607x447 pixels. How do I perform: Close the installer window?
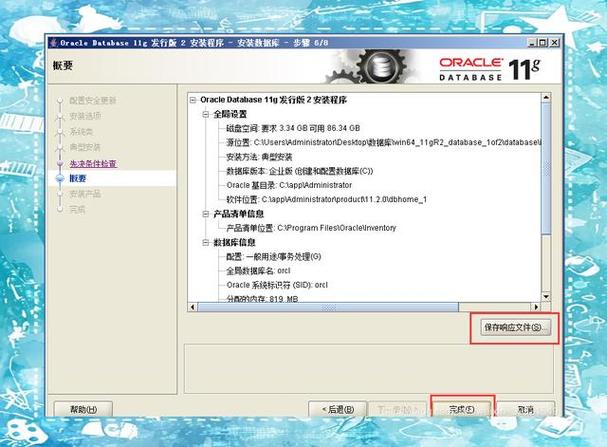[x=554, y=43]
